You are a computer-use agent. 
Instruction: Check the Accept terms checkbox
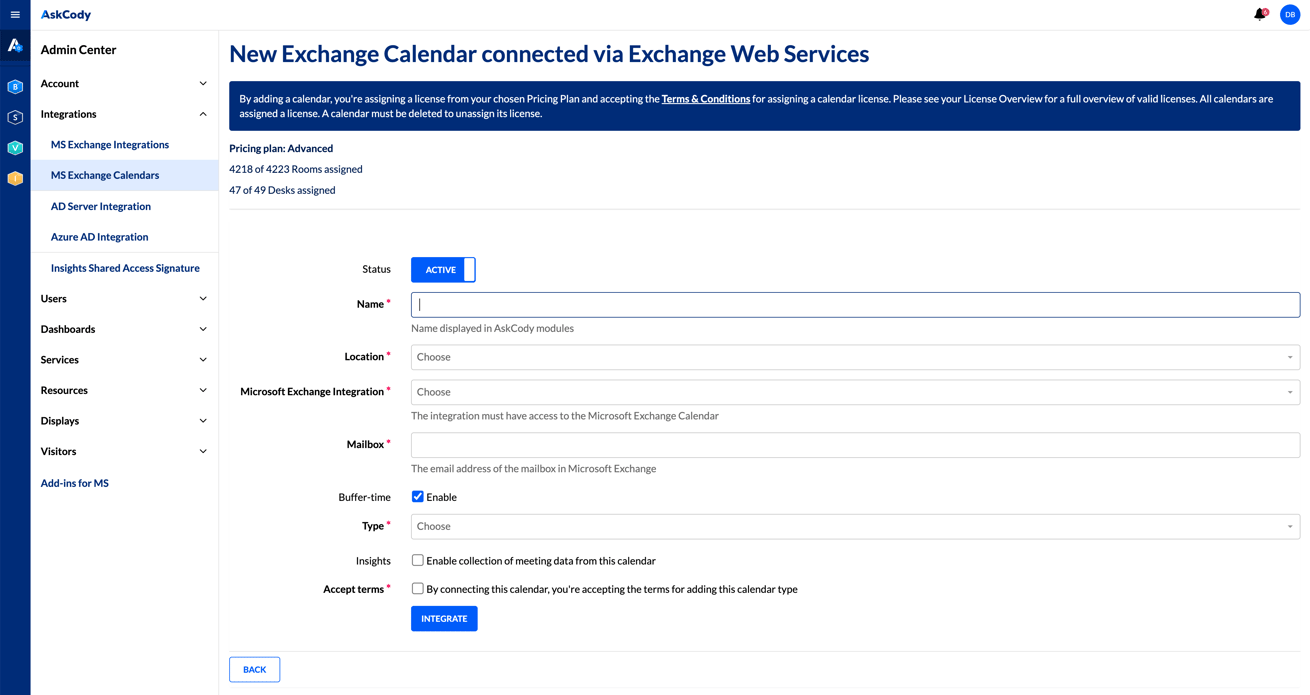(418, 588)
